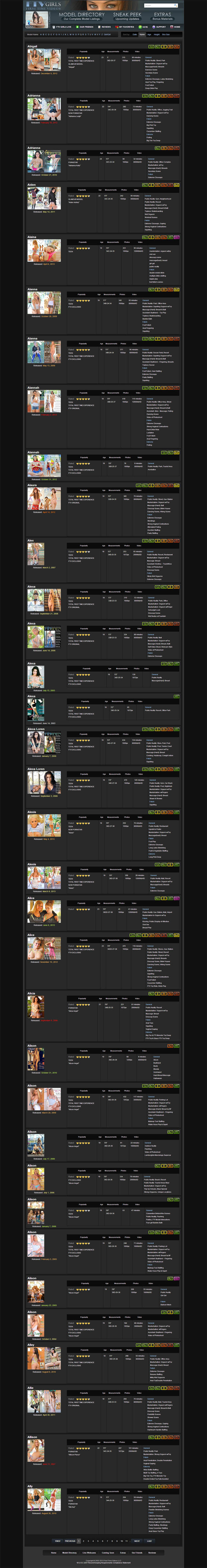The height and width of the screenshot is (1568, 207).
Task: Open the Model Directory tab
Action: coord(82,16)
